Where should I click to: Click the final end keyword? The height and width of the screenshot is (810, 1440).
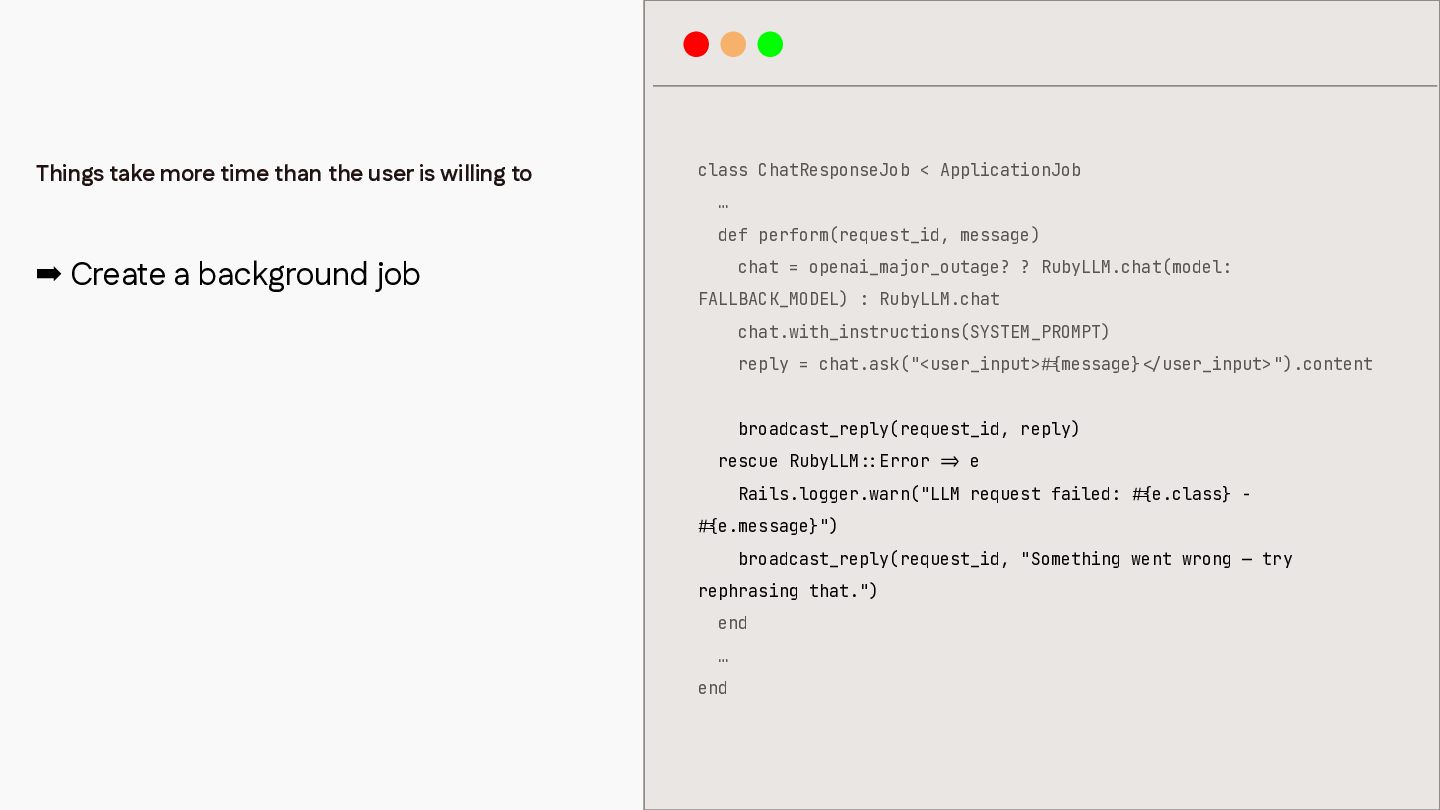(712, 688)
